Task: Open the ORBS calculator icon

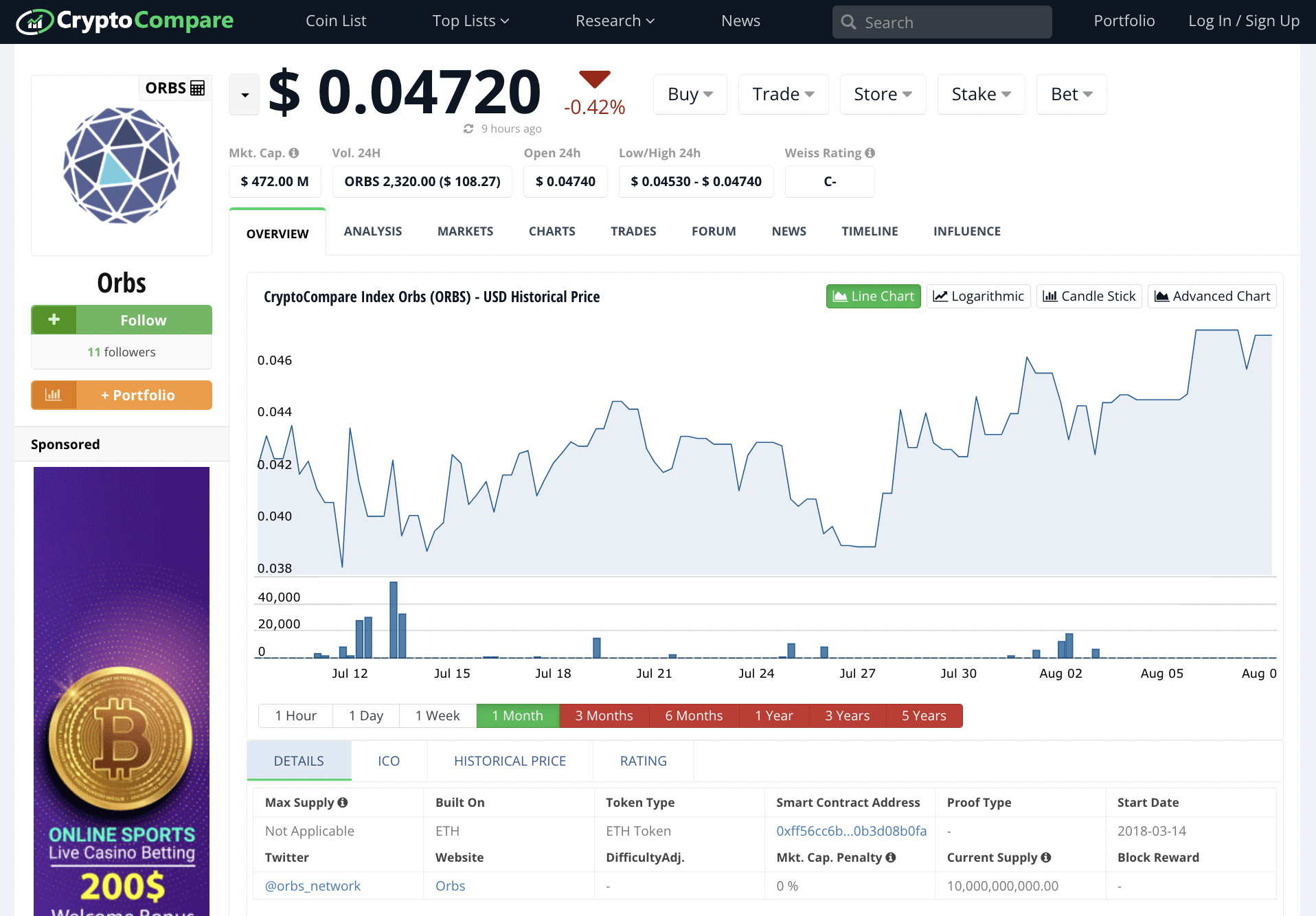Action: tap(198, 88)
